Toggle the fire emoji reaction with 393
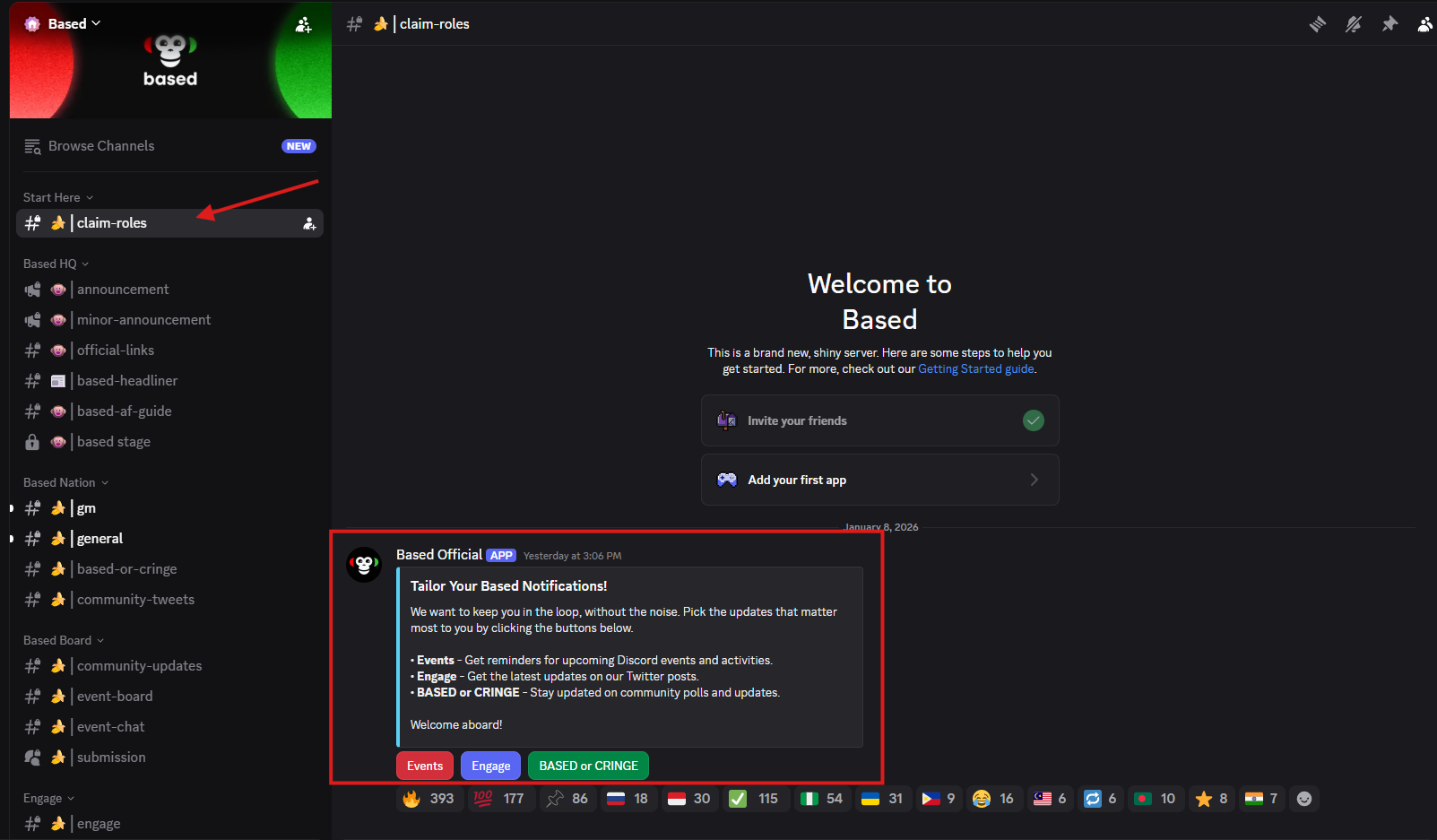Image resolution: width=1437 pixels, height=840 pixels. pyautogui.click(x=429, y=799)
